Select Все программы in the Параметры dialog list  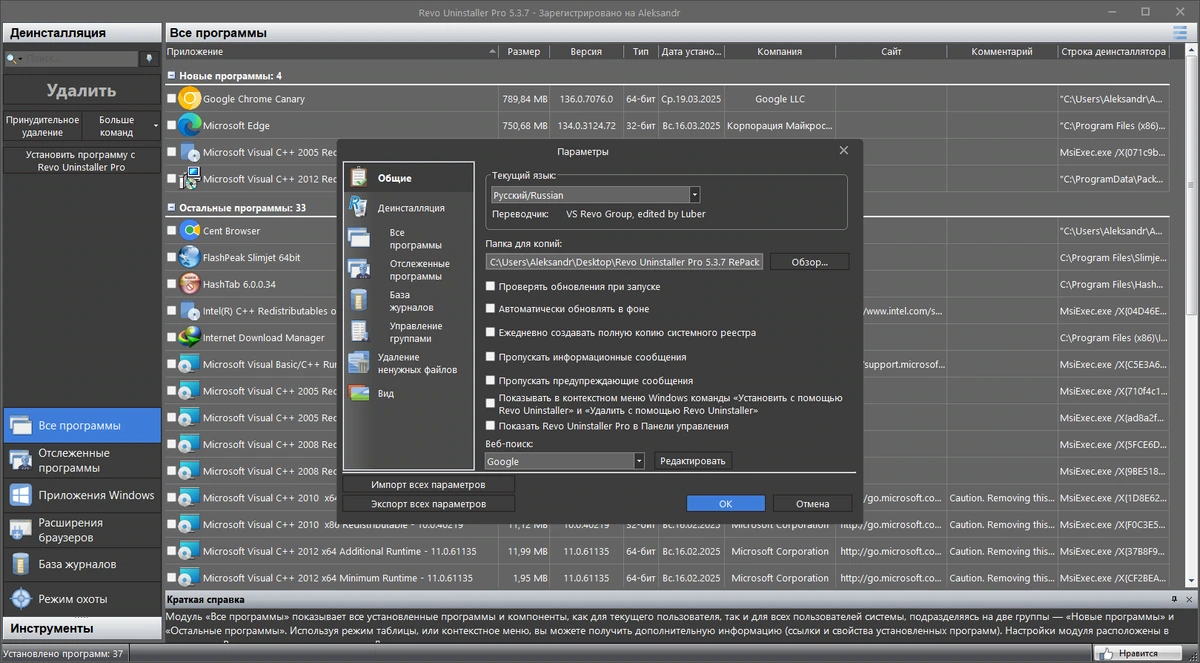click(x=408, y=239)
